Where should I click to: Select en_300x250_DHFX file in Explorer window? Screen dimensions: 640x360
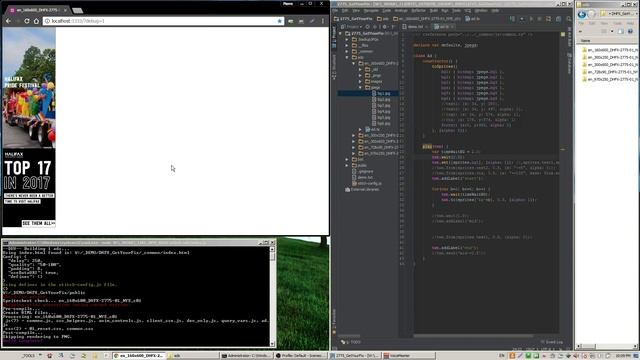[x=610, y=57]
